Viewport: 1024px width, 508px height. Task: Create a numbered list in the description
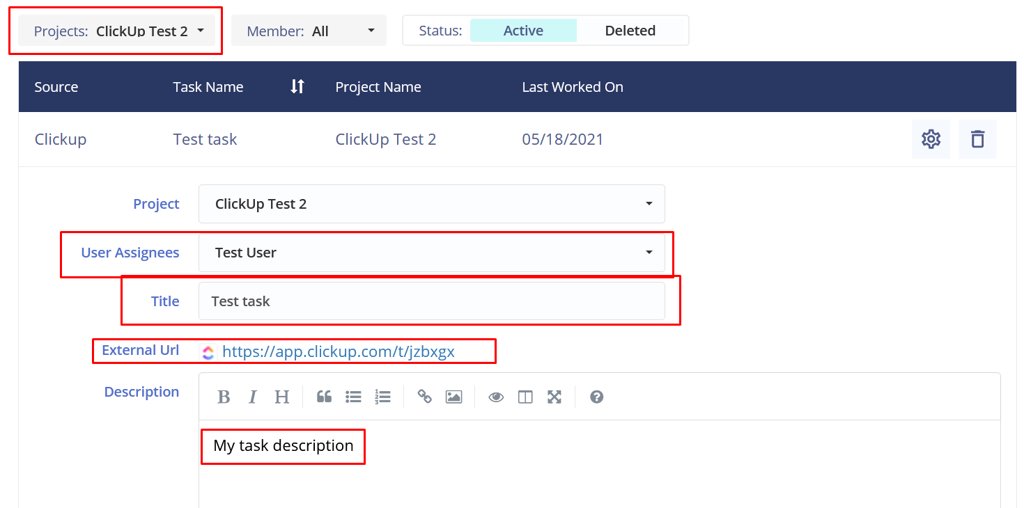pos(382,397)
